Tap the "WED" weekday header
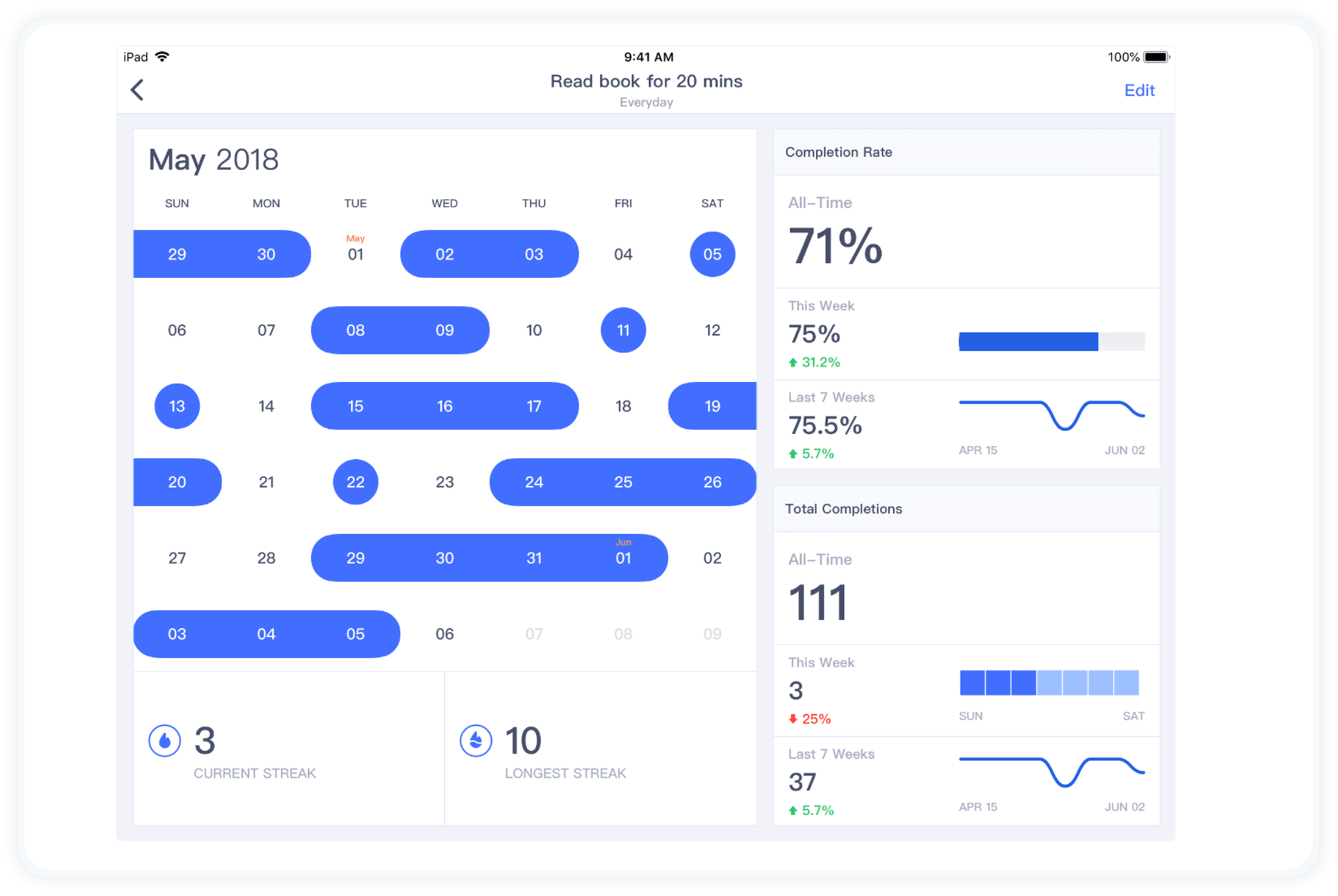 [445, 203]
